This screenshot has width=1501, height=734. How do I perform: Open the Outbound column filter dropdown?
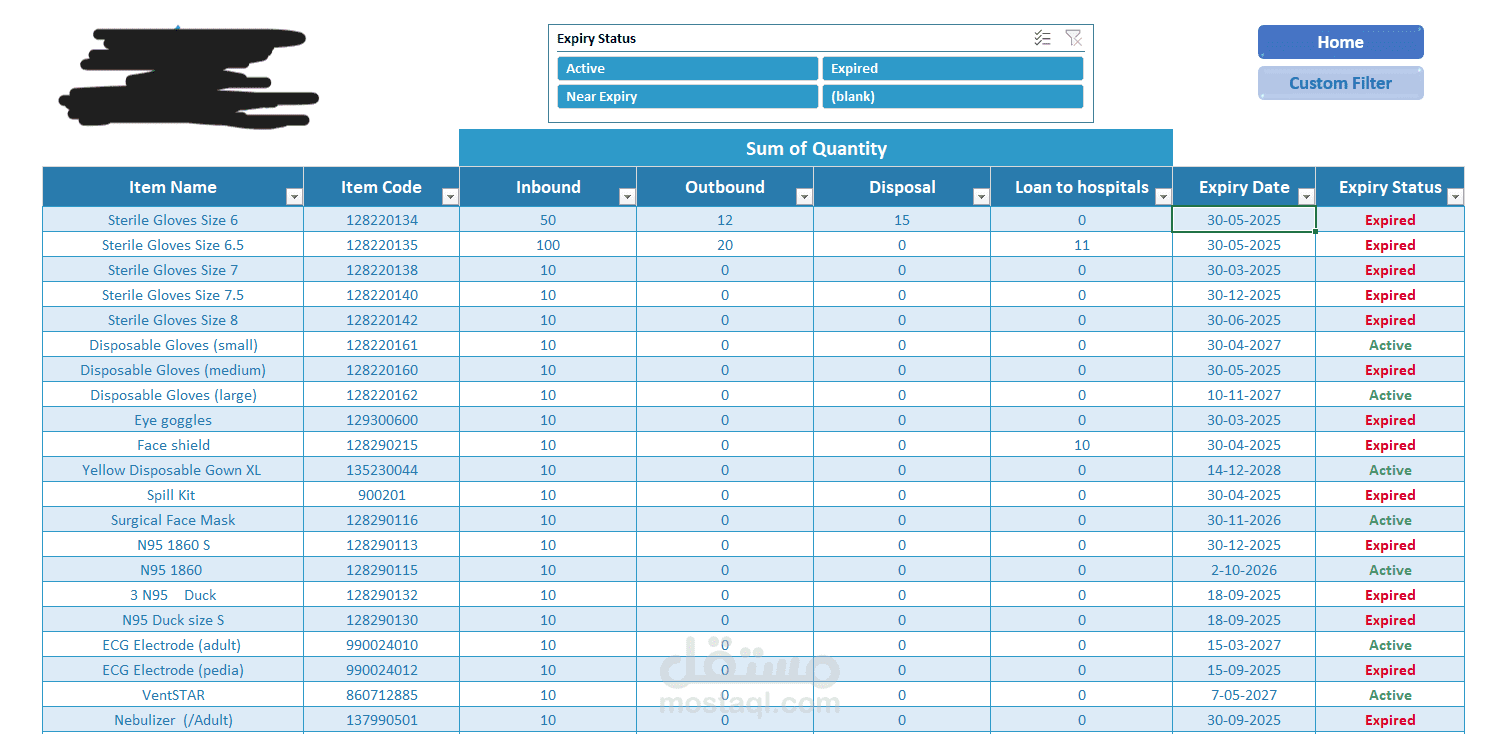click(804, 197)
